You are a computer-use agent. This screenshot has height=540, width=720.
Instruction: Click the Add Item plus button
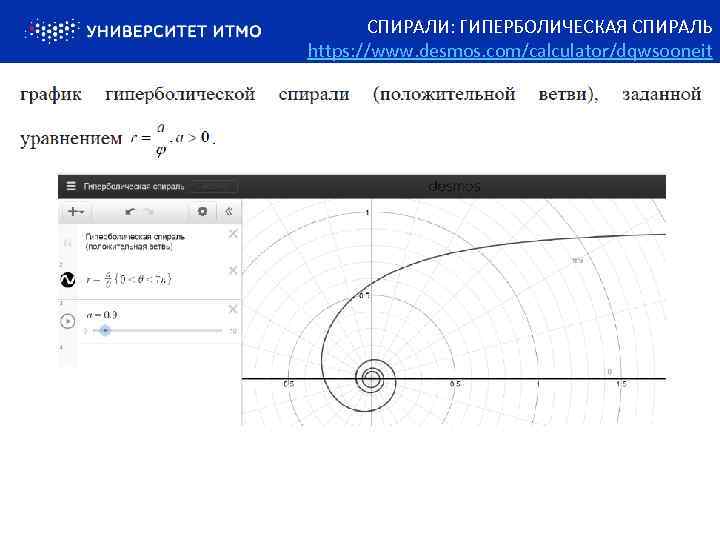pos(76,211)
